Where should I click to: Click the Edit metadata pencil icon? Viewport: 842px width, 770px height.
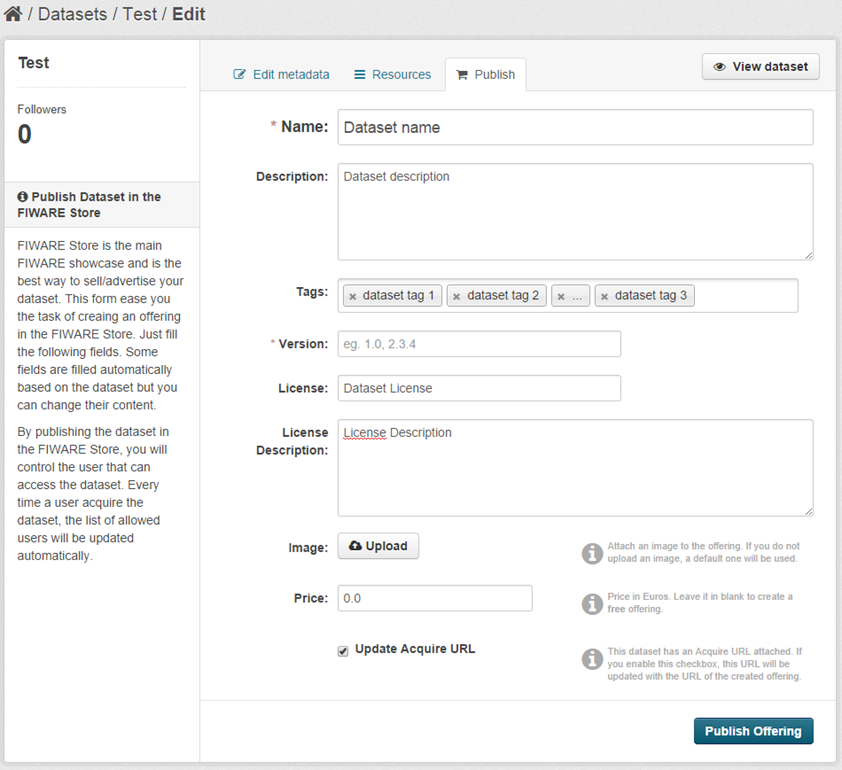239,74
